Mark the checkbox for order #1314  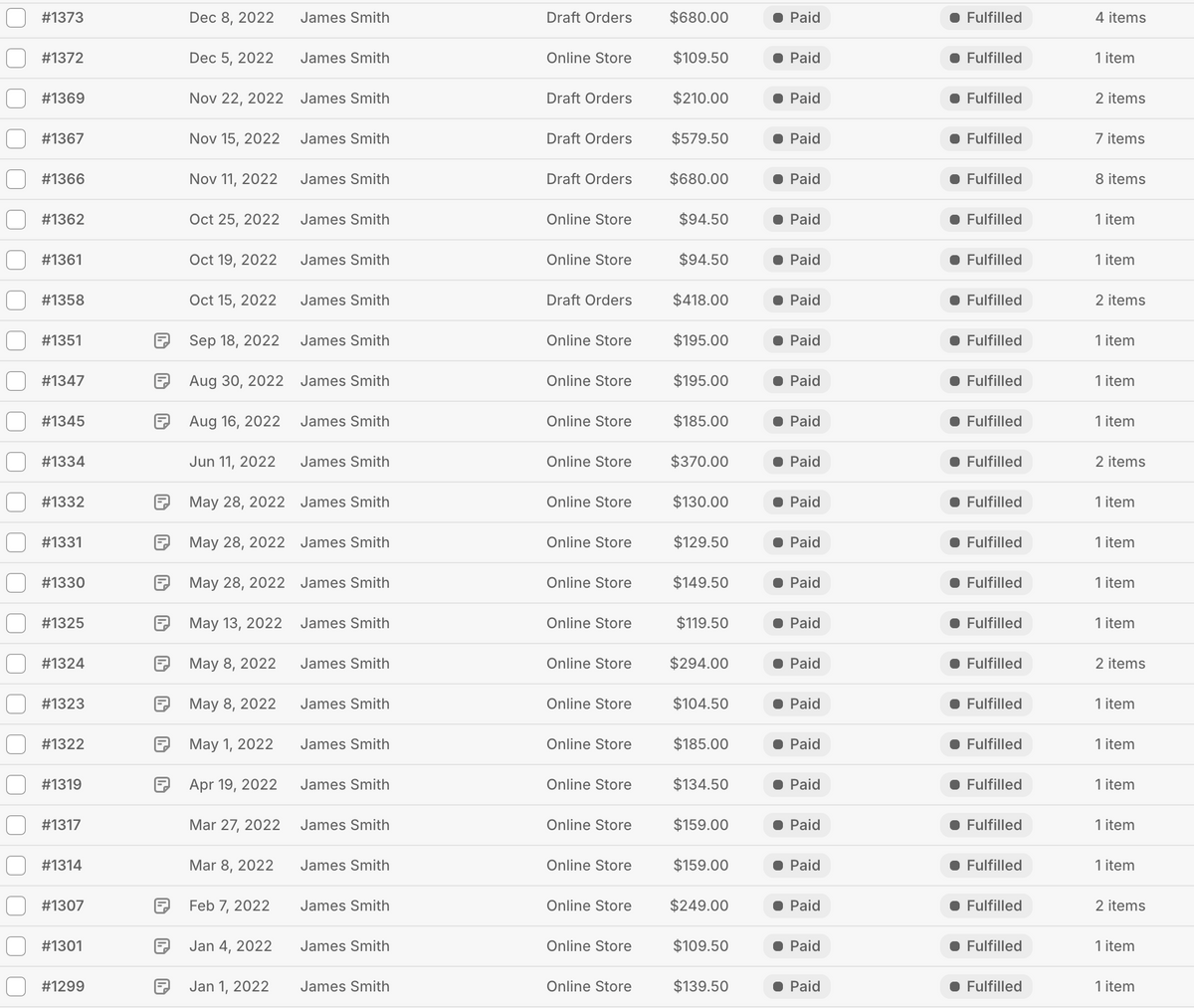pos(16,865)
